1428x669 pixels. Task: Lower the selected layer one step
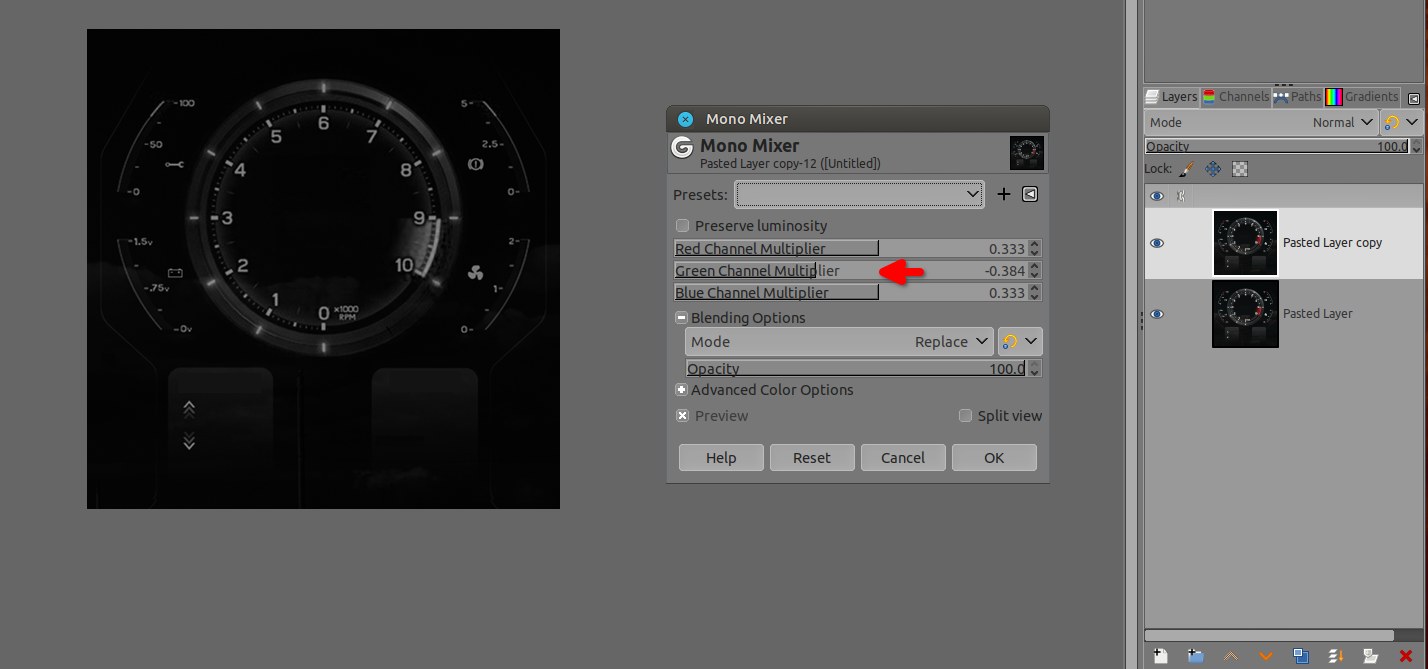[1266, 656]
